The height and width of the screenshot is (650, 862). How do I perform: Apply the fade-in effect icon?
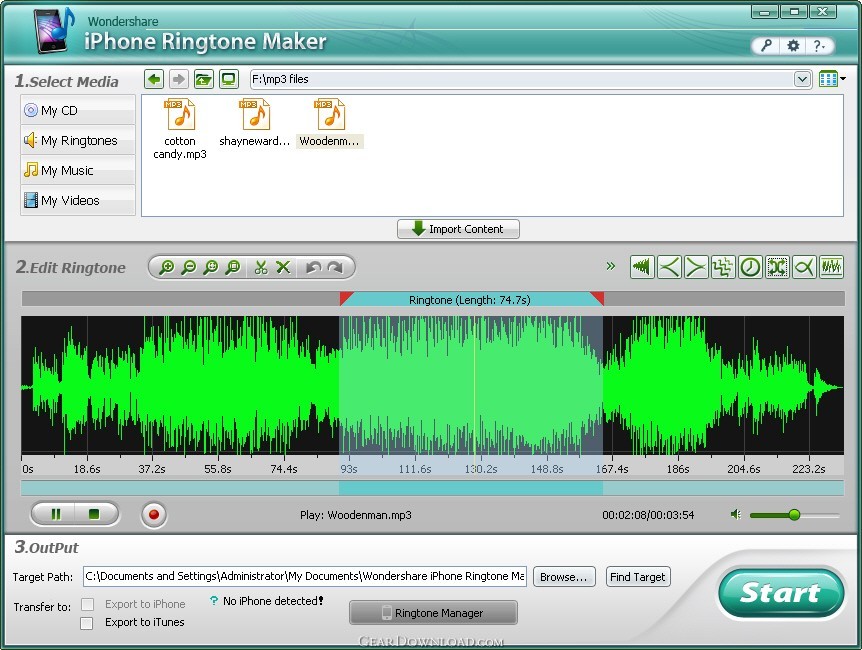pyautogui.click(x=669, y=267)
